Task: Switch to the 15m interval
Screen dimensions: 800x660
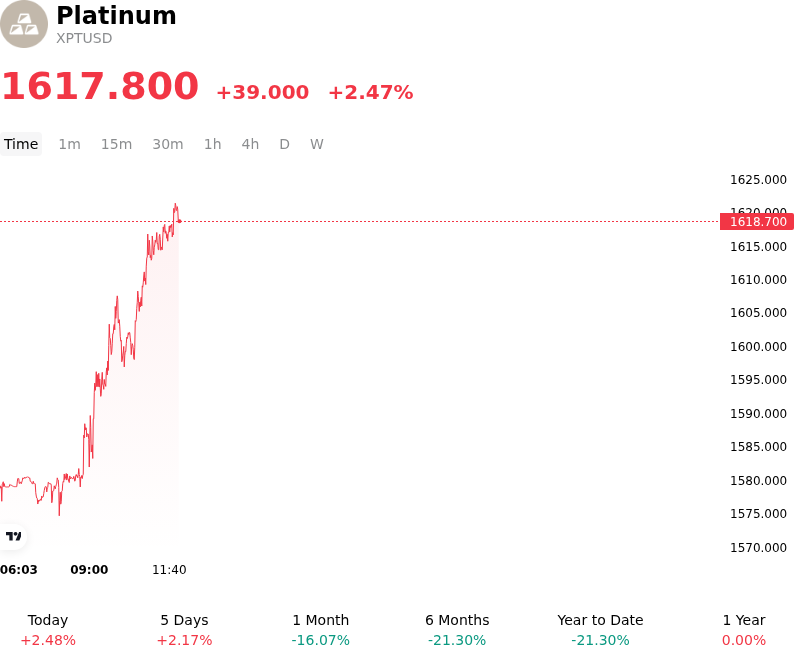Action: (x=116, y=144)
